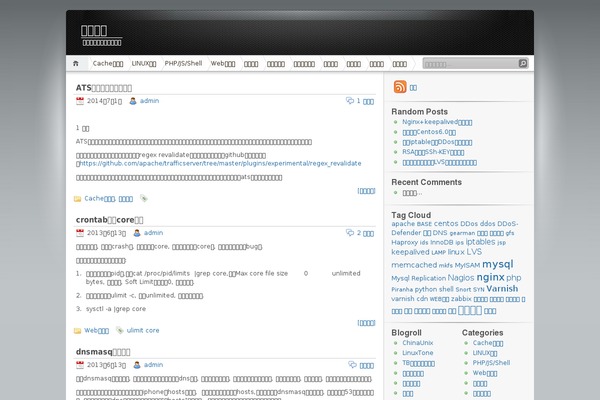Click the keepalived tag
Image resolution: width=600 pixels, height=400 pixels.
[x=410, y=252]
